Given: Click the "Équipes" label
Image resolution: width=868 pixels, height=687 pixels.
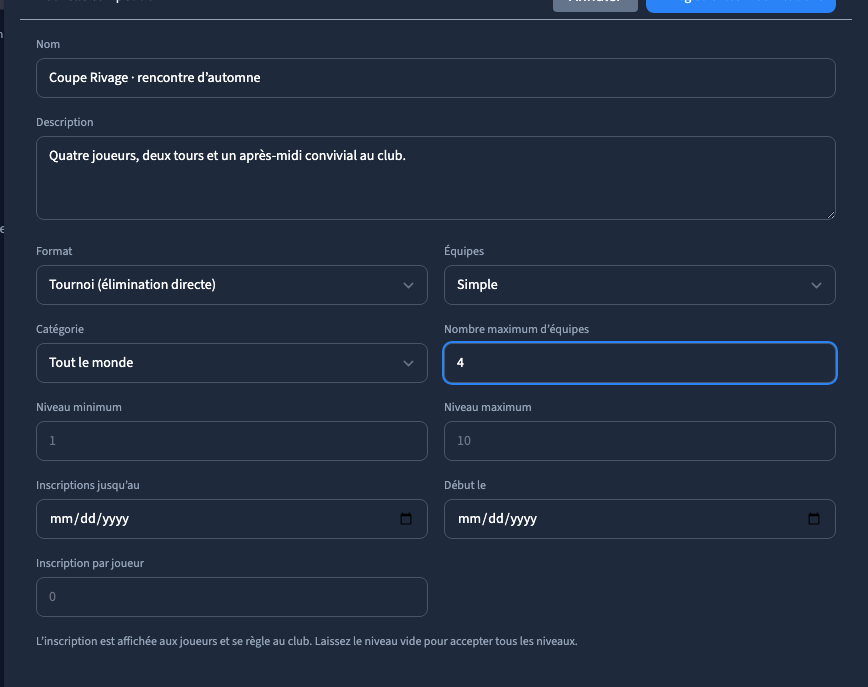Looking at the screenshot, I should click(x=464, y=251).
